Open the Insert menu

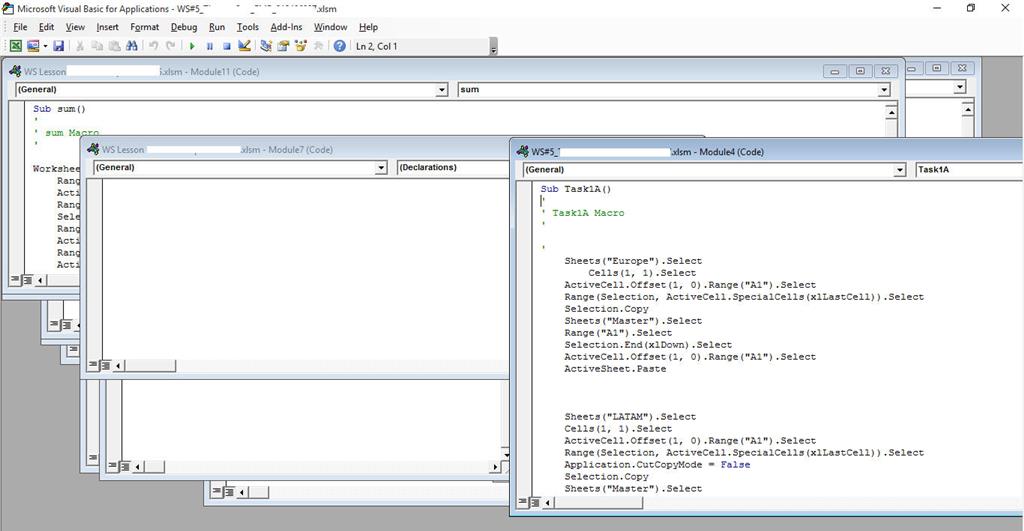(107, 27)
